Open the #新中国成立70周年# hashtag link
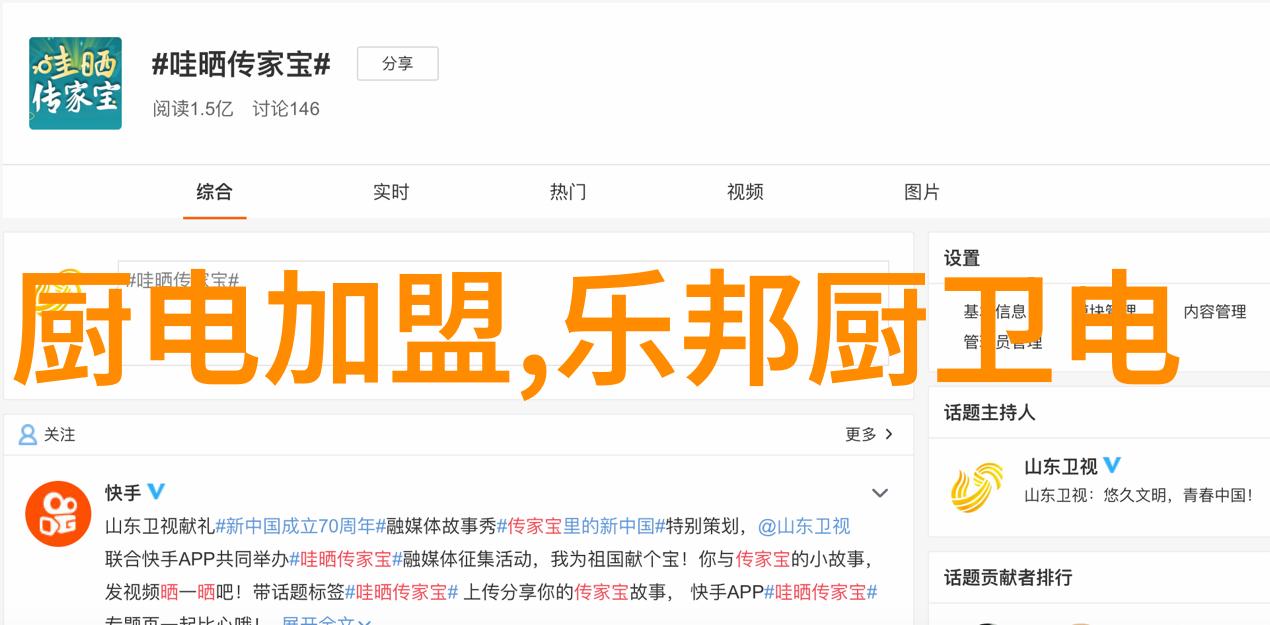 click(300, 525)
